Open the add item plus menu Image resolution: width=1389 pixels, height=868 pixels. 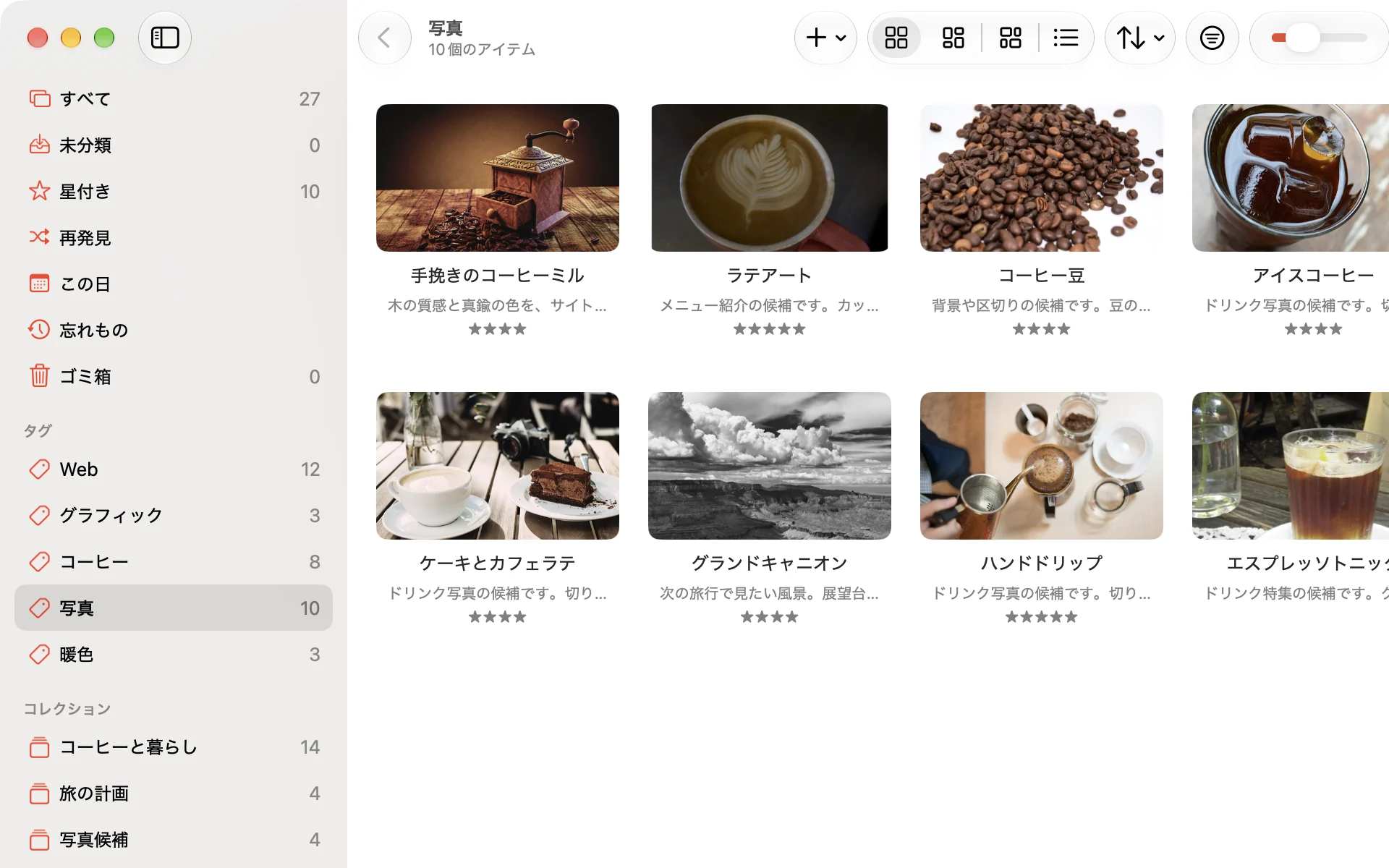(x=825, y=38)
